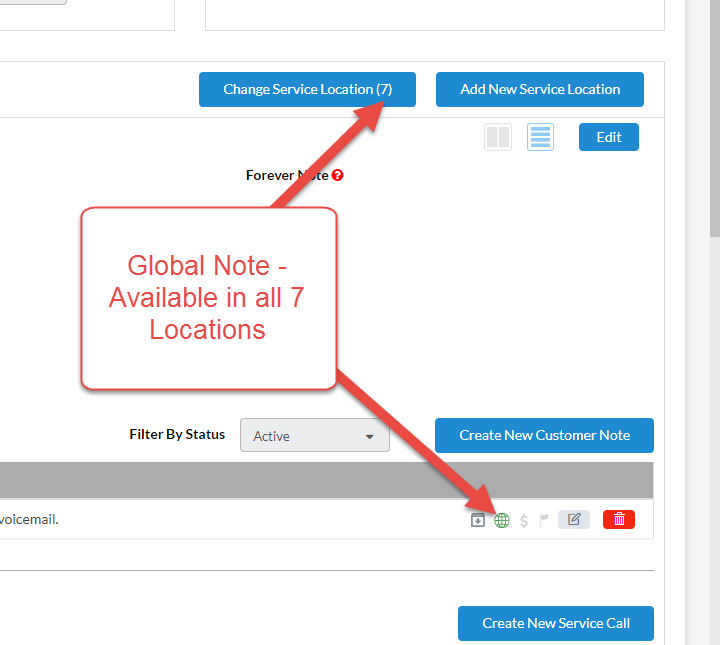
Task: Click the green global note globe icon
Action: click(502, 520)
